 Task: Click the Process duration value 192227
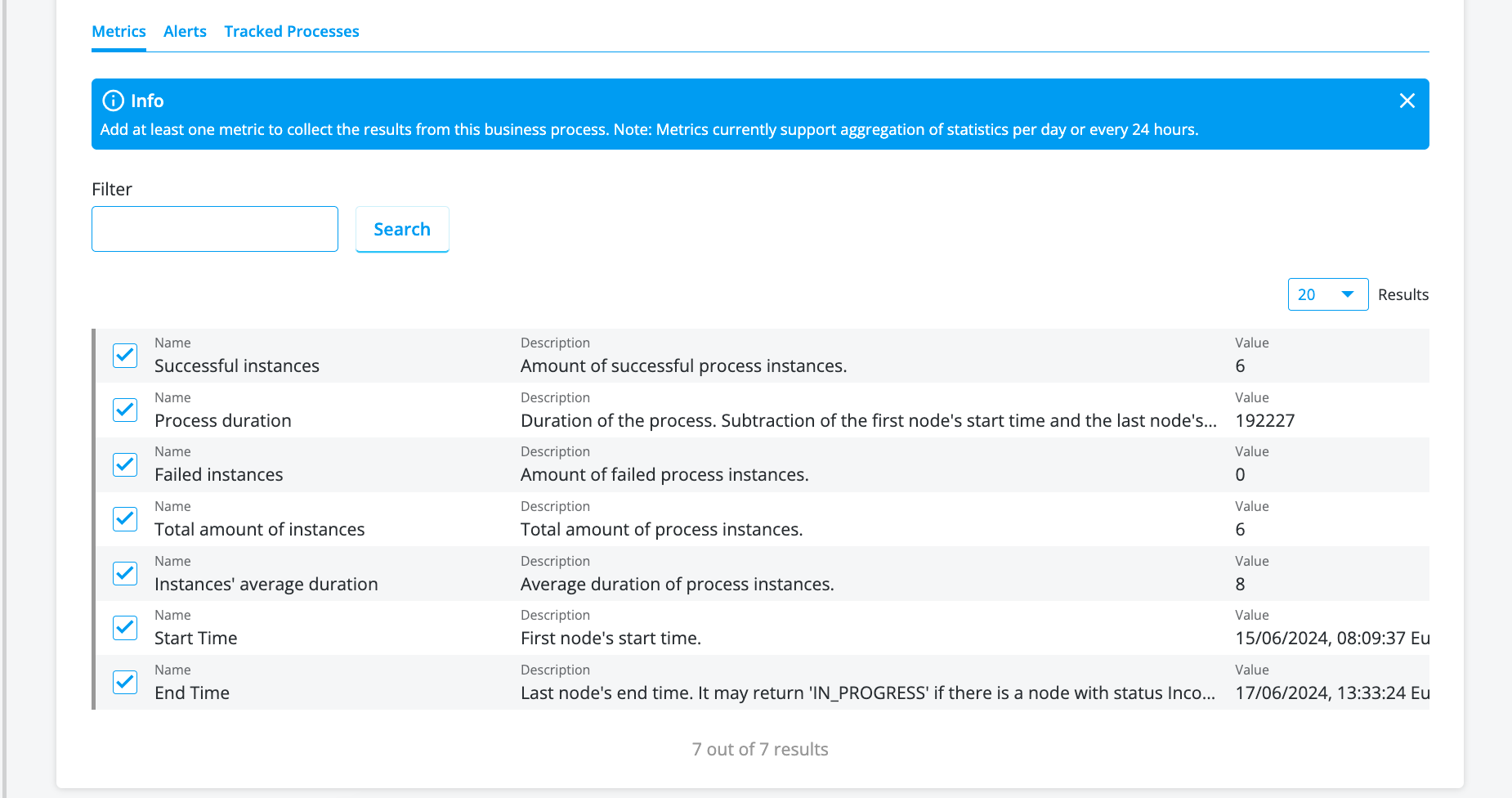pyautogui.click(x=1264, y=421)
